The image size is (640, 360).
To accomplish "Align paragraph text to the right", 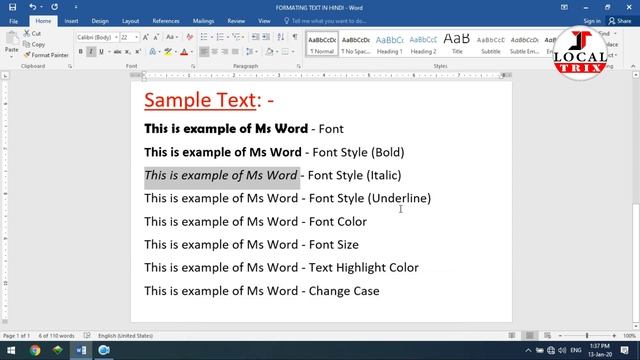I will point(224,52).
